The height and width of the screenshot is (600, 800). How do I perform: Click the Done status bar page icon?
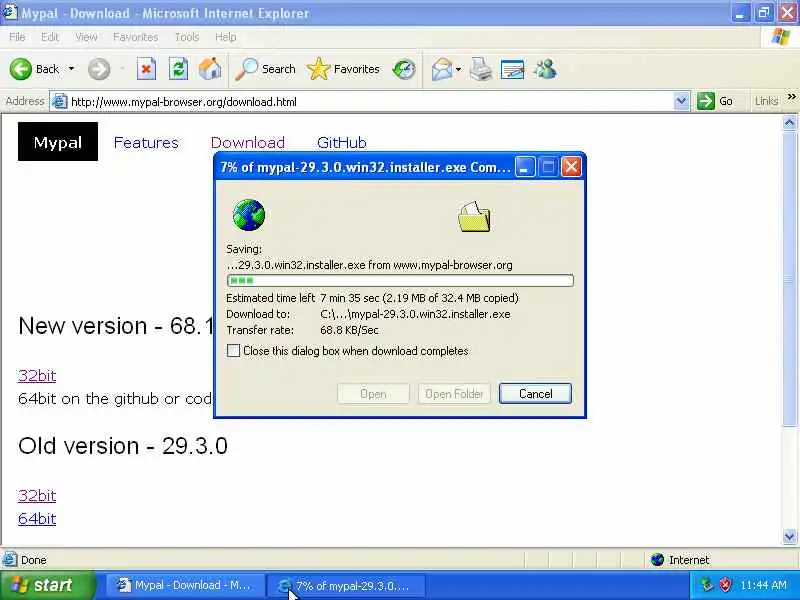(10, 560)
